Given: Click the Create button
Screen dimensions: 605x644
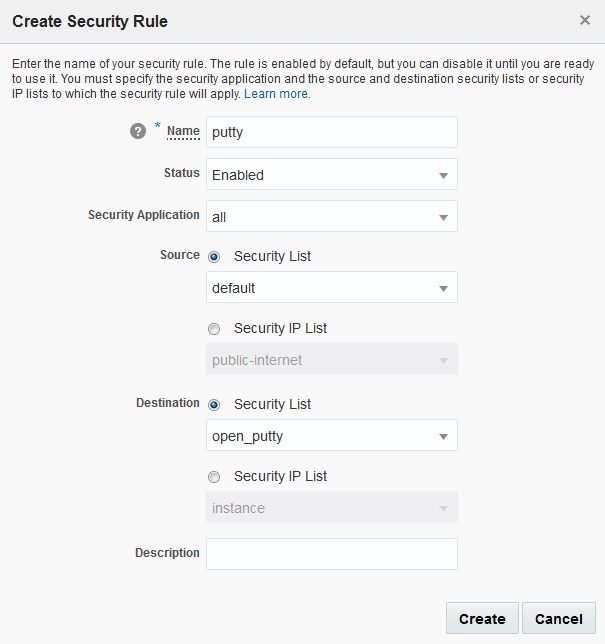Looking at the screenshot, I should click(482, 619).
